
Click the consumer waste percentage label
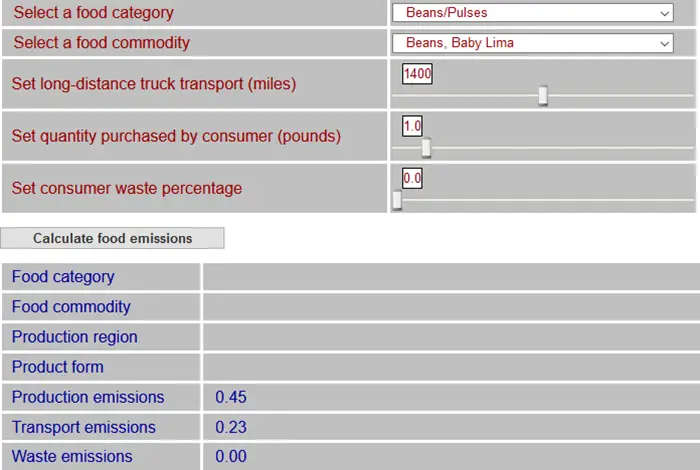tap(127, 188)
